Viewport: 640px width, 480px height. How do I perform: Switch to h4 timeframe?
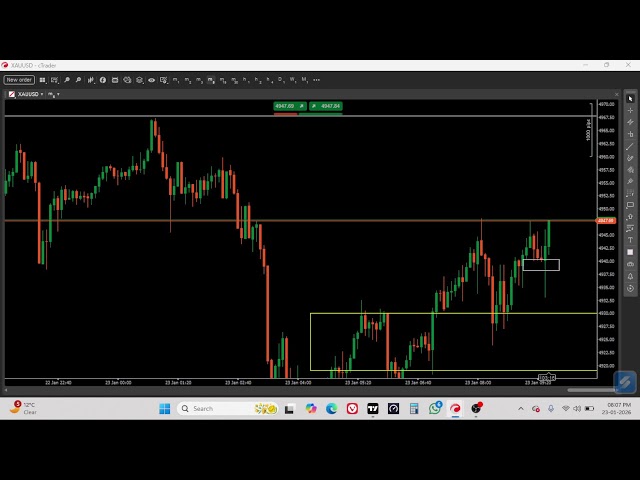270,80
